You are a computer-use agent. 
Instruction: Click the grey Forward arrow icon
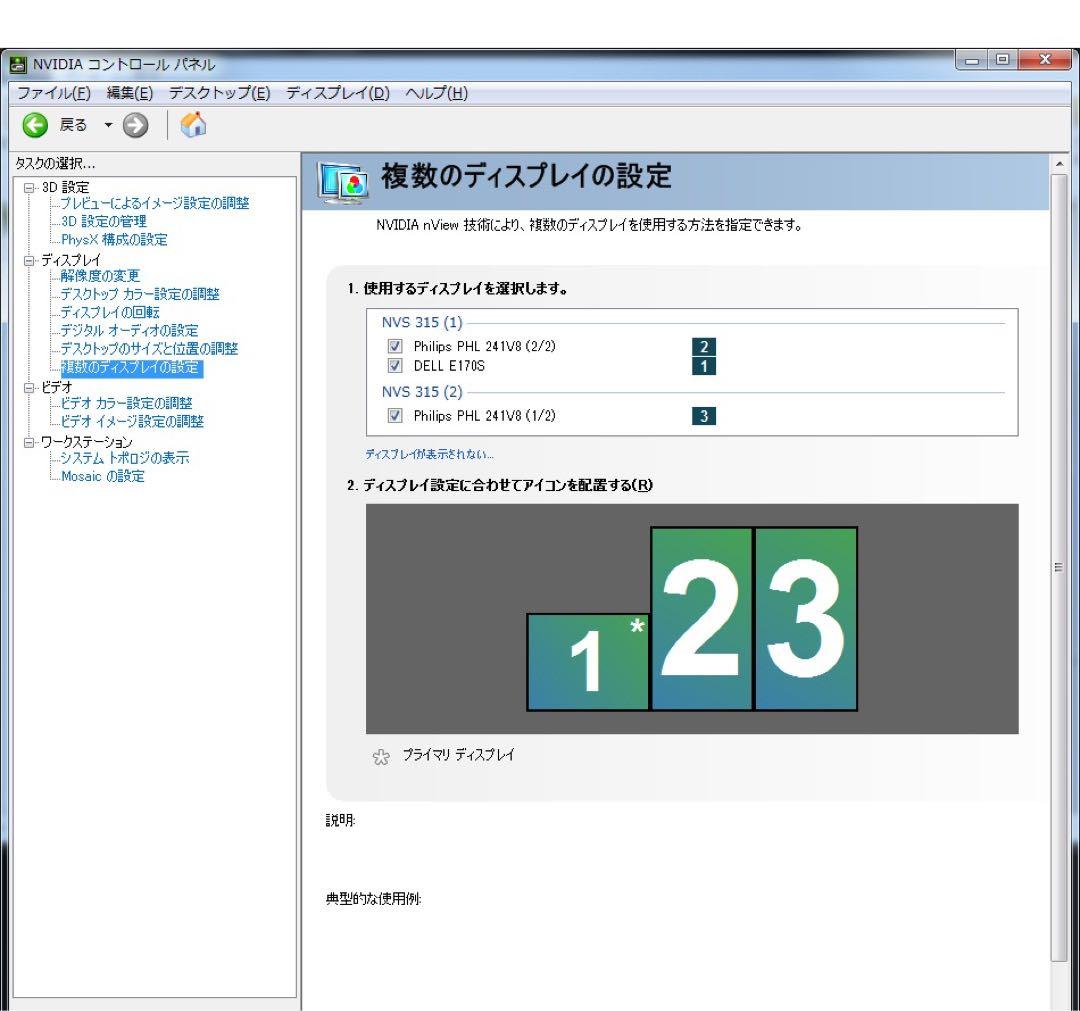point(136,125)
